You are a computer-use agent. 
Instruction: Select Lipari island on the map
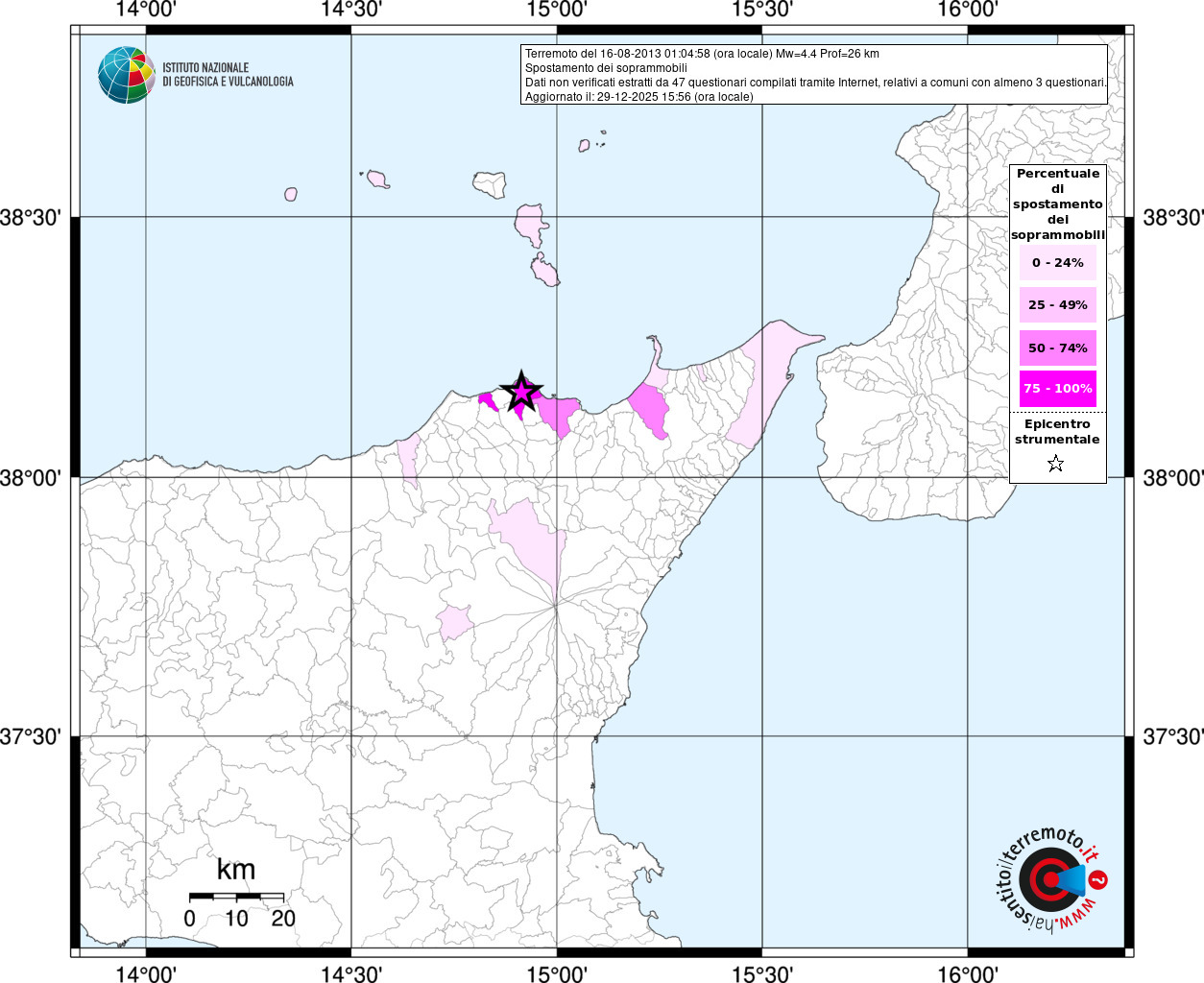tap(529, 224)
